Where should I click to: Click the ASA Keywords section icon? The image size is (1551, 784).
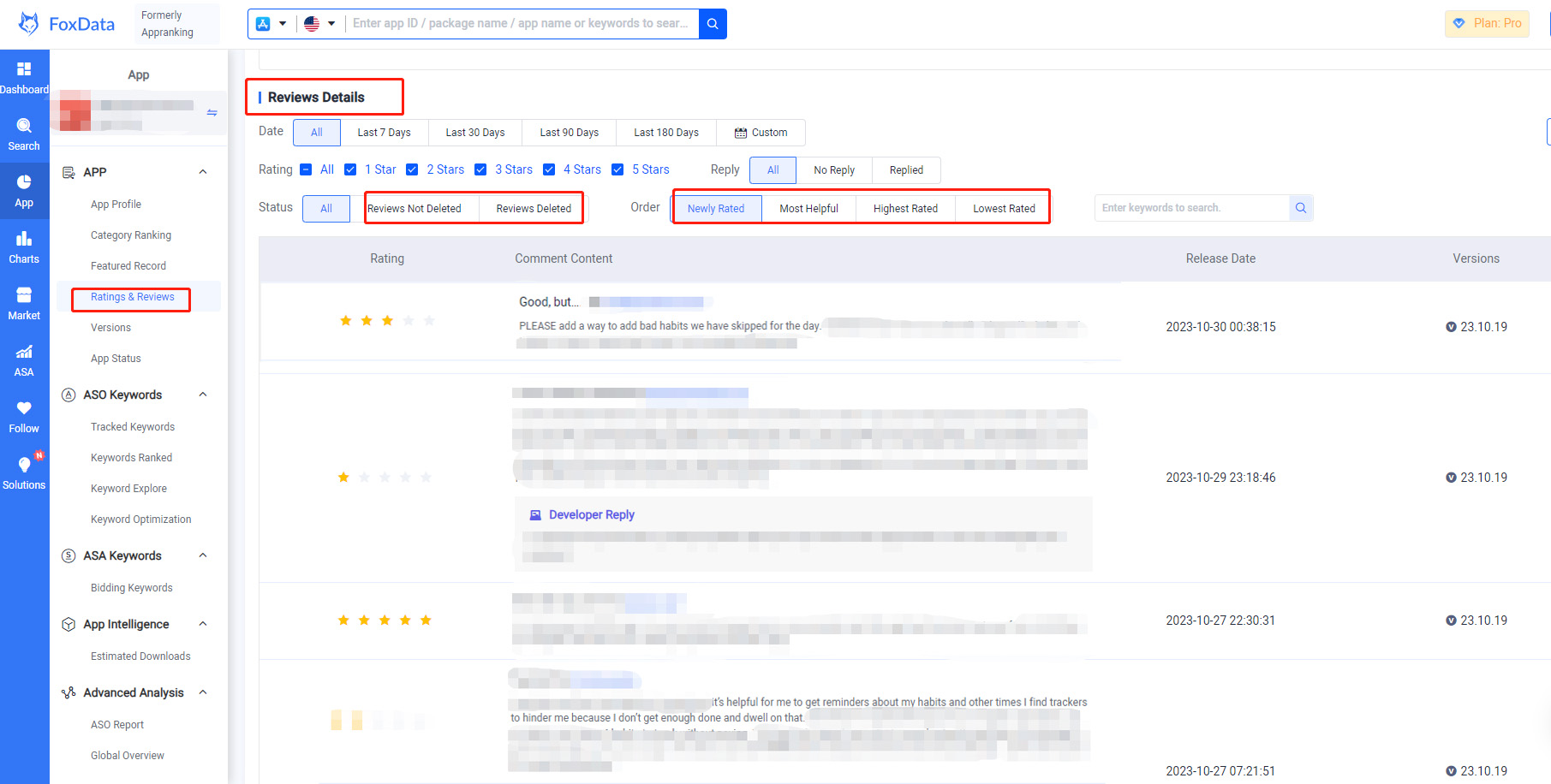point(69,555)
